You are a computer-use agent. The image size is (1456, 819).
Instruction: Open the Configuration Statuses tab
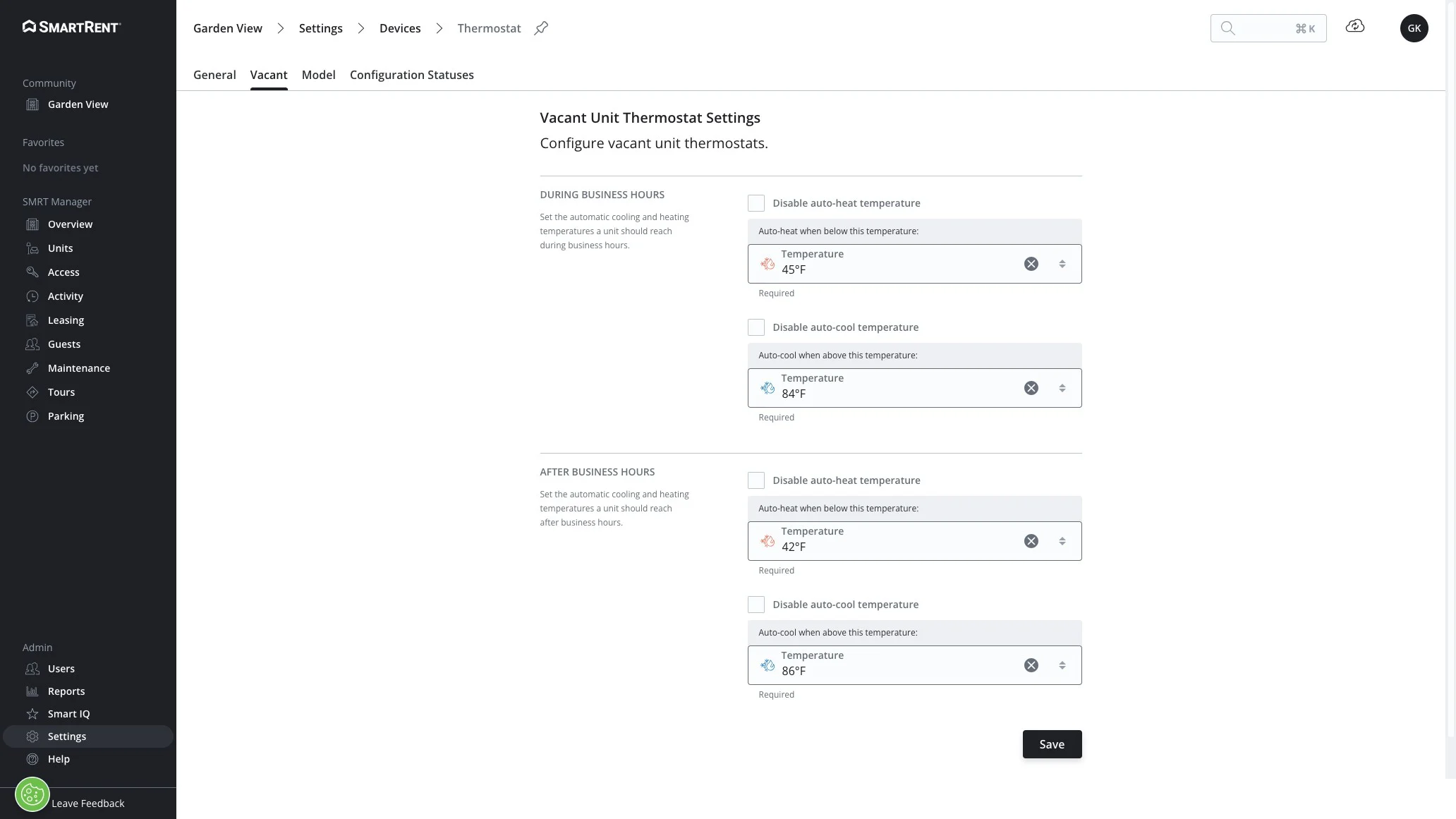coord(412,75)
